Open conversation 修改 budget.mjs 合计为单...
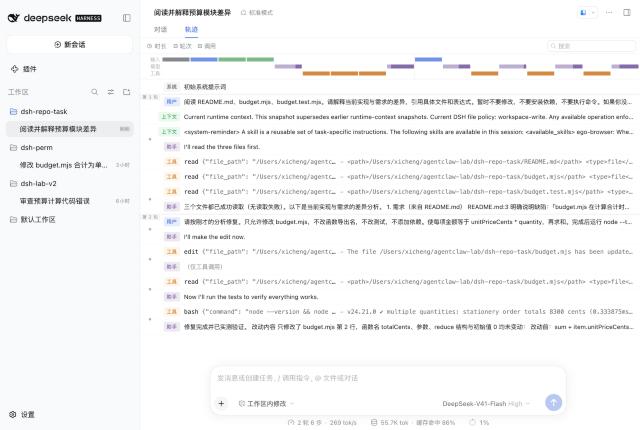The width and height of the screenshot is (640, 430). 70,165
